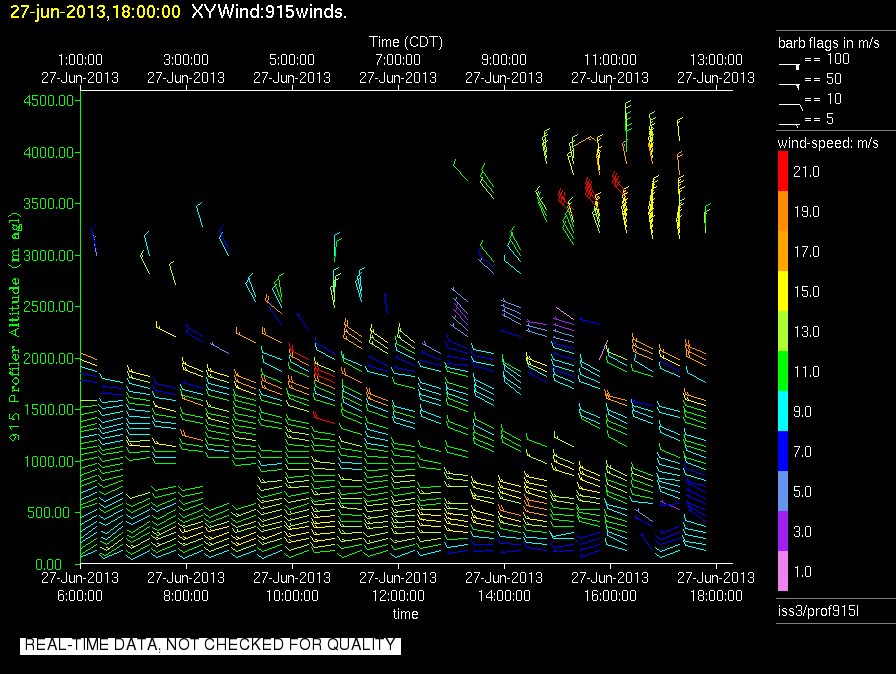
Task: Click the 'iss3/prof915l' source label
Action: coord(818,611)
